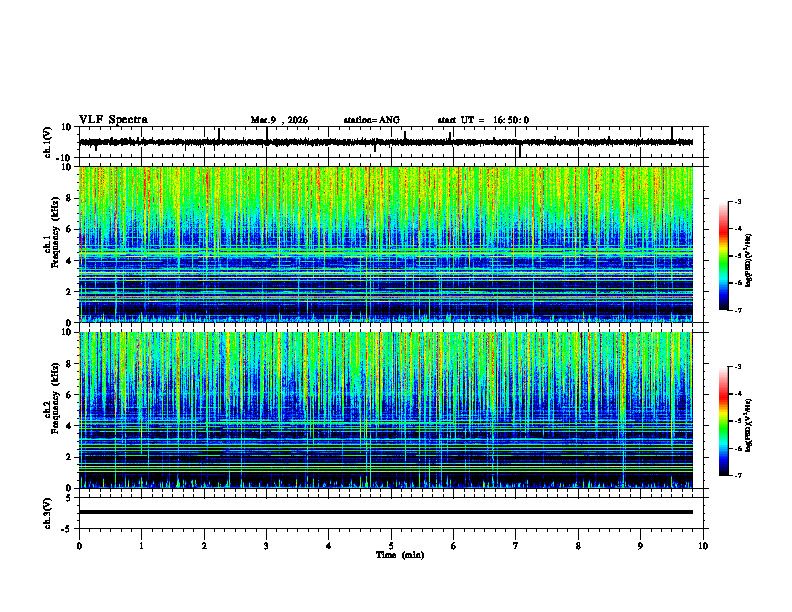Click the ch.2 spectrogram color scale bar
This screenshot has width=792, height=612.
[x=723, y=421]
